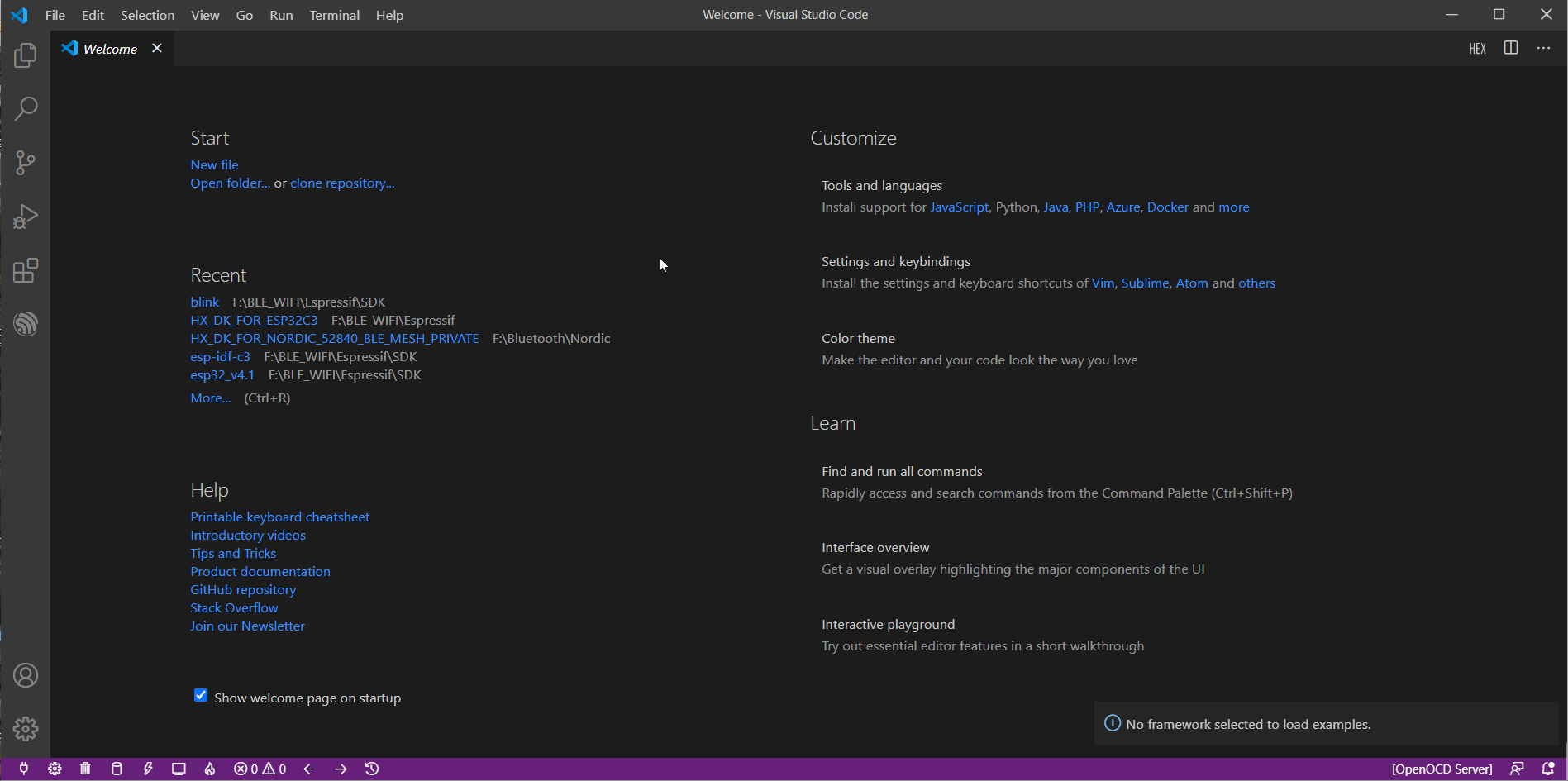The height and width of the screenshot is (781, 1568).
Task: Open recent esp32_v4.1 folder
Action: pos(222,374)
